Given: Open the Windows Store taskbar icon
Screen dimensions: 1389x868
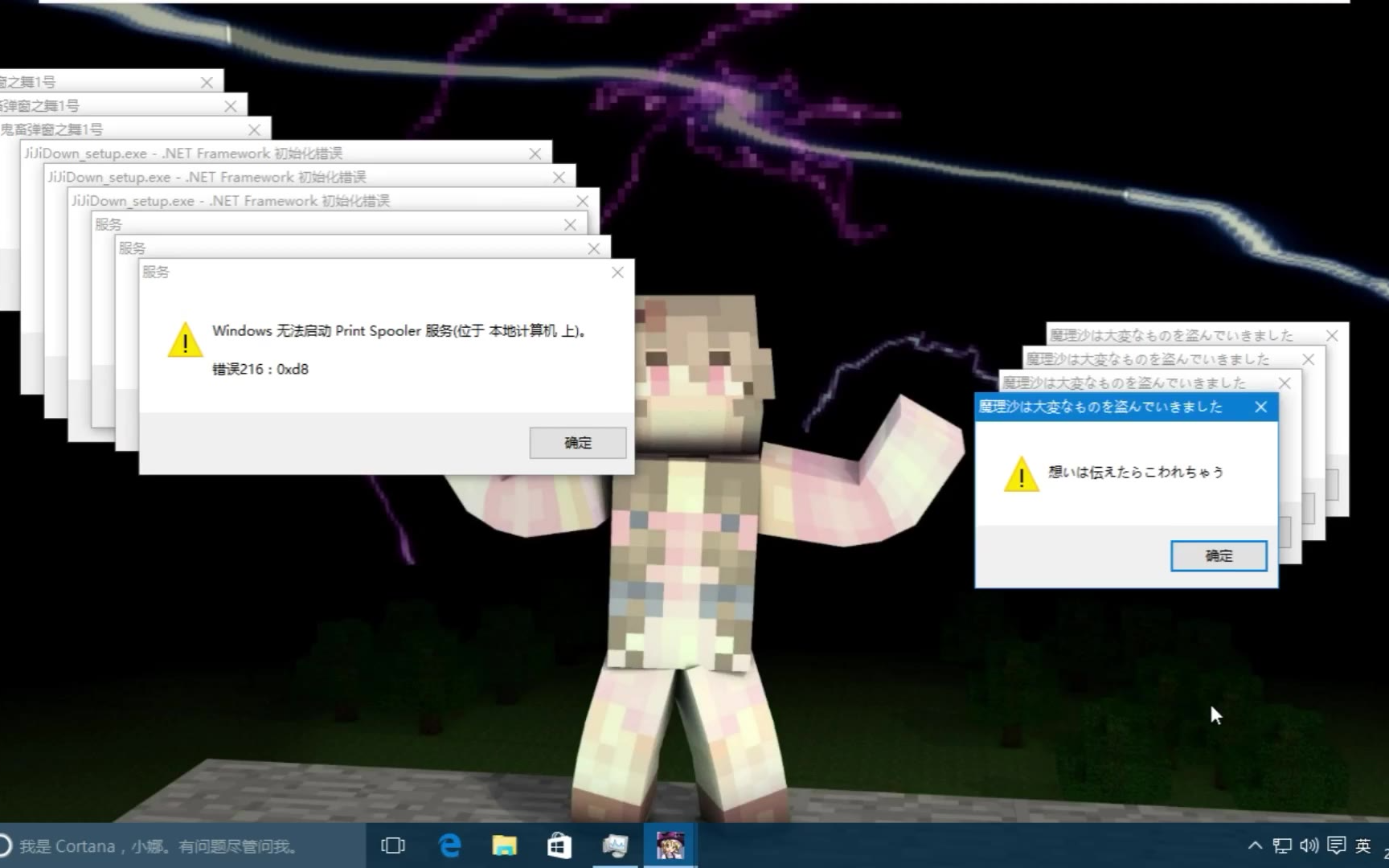Looking at the screenshot, I should (559, 845).
